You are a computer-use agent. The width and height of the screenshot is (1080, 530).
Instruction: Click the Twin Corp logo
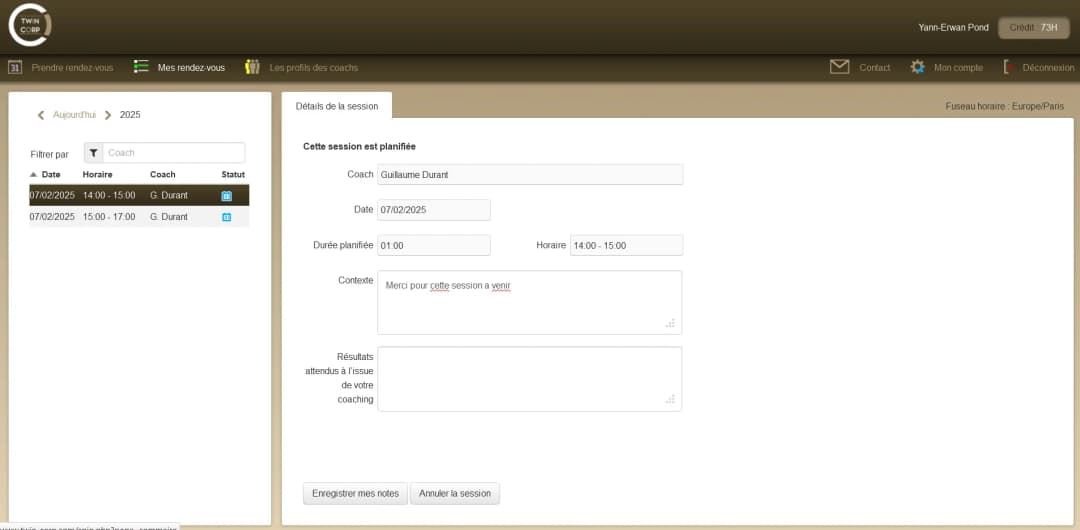click(x=30, y=25)
